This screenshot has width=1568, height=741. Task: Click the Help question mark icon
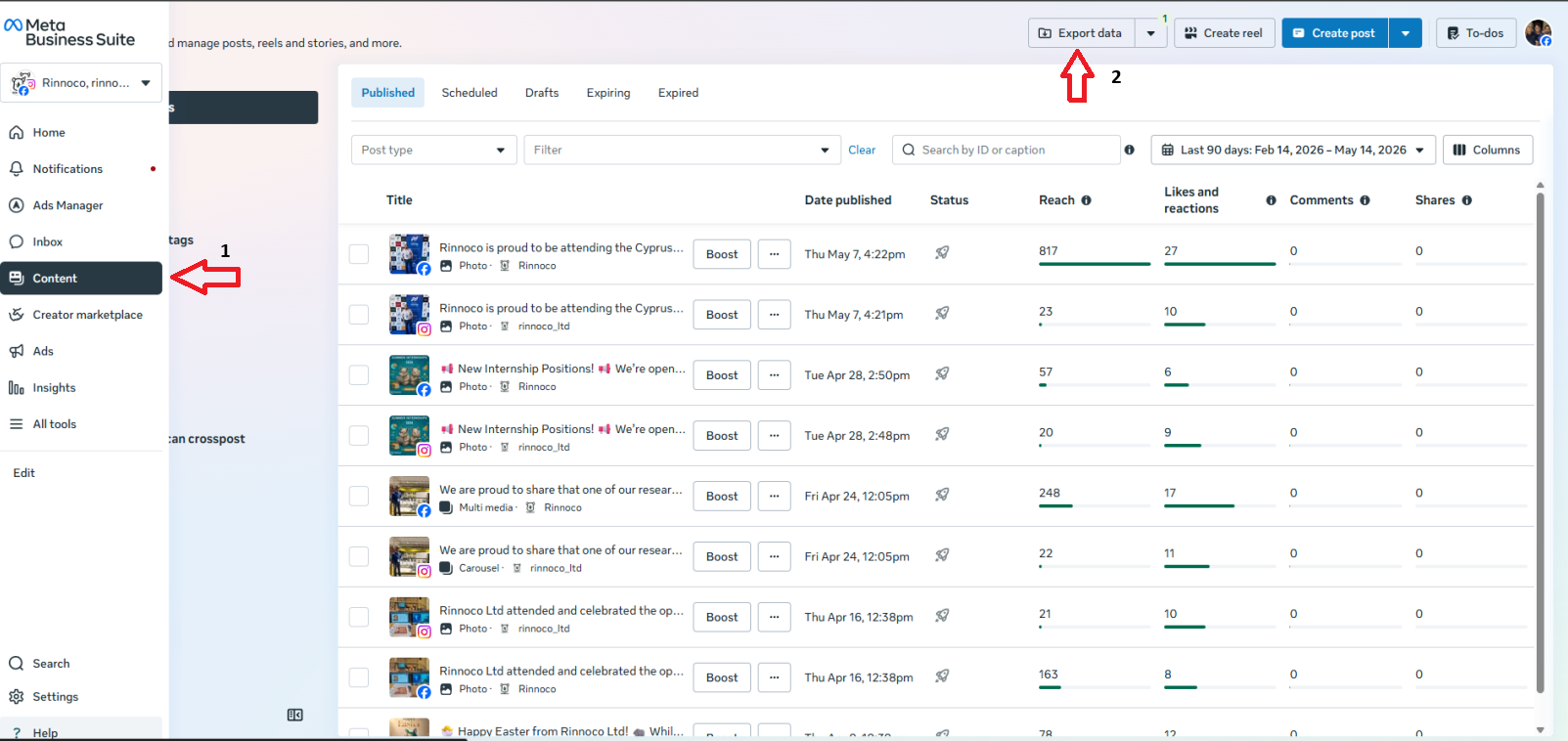(17, 733)
